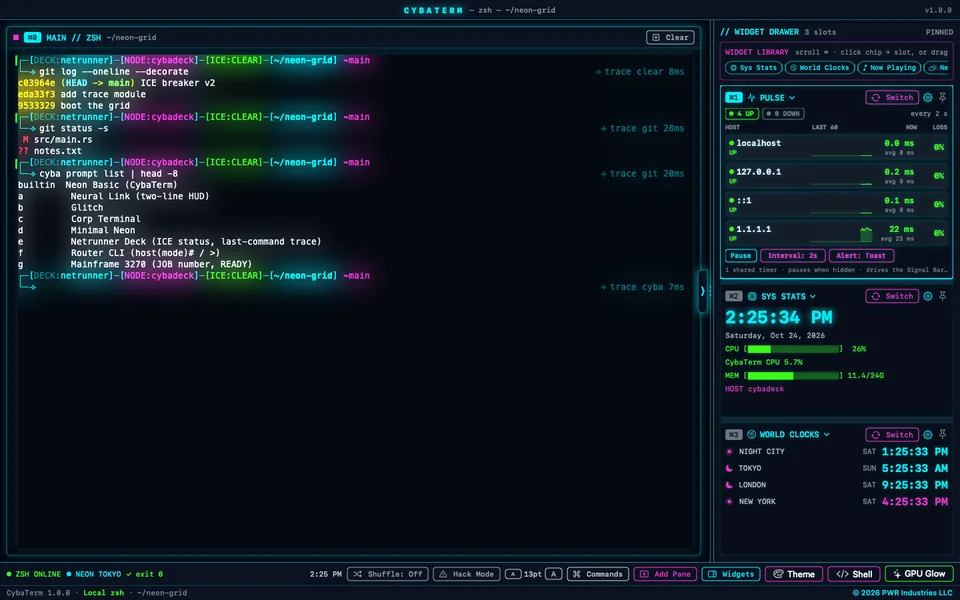
Task: Click the sun icon beside NIGHT CITY
Action: (x=729, y=451)
